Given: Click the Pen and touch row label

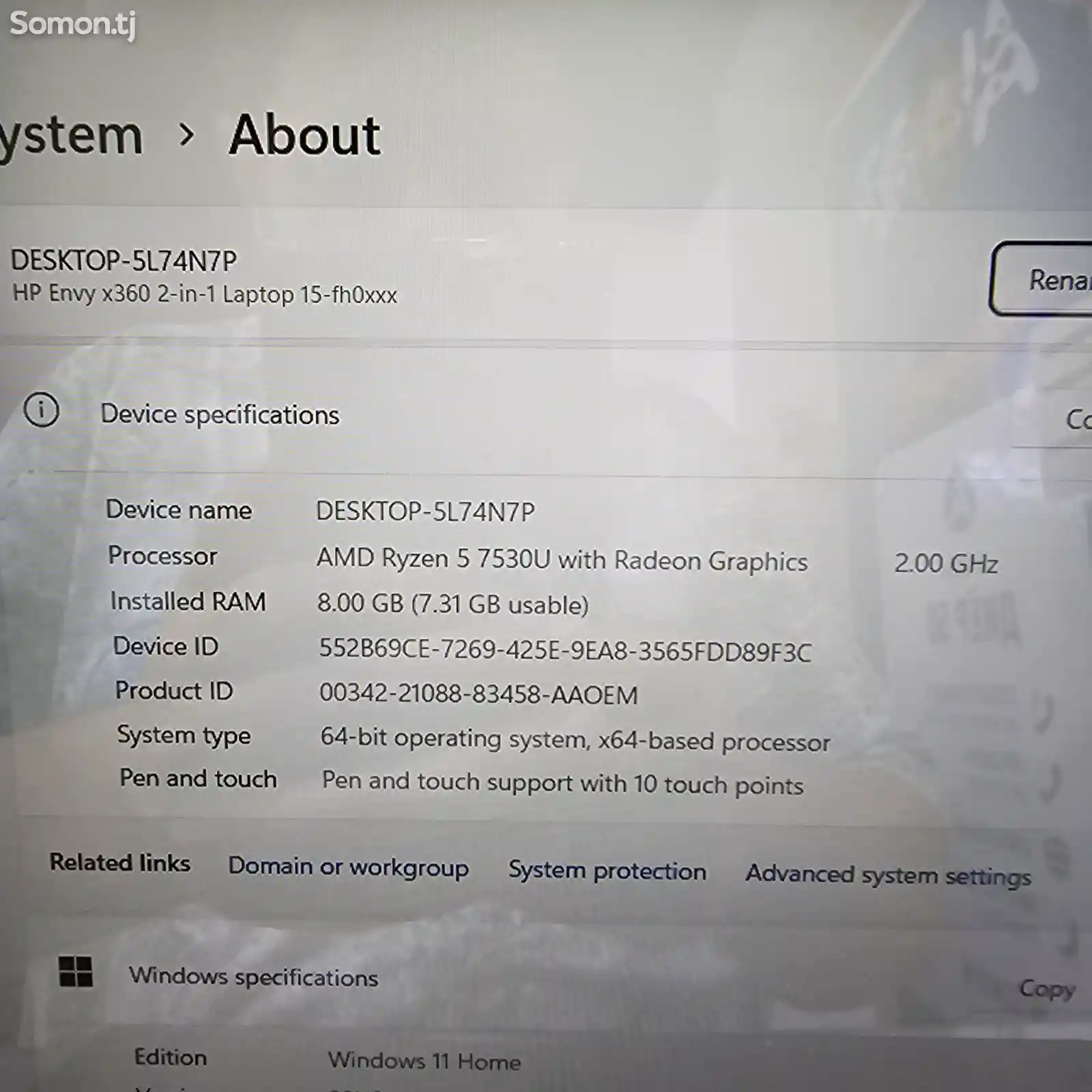Looking at the screenshot, I should click(198, 778).
